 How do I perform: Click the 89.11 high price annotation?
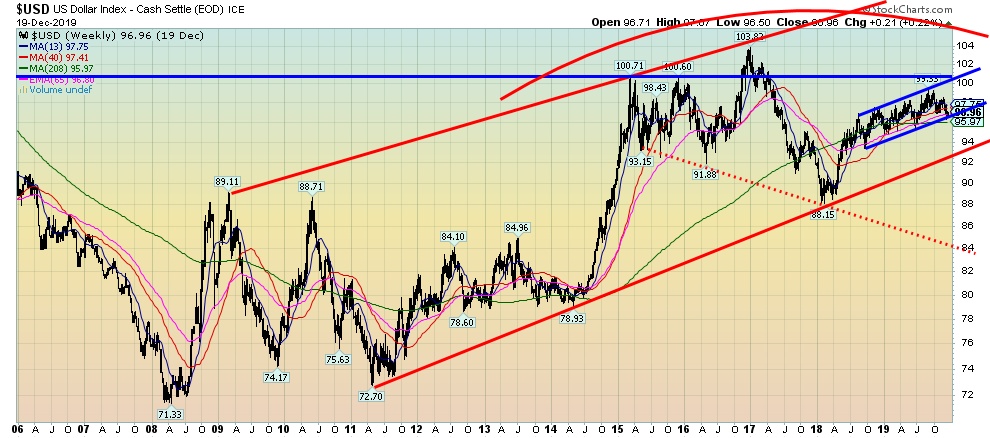coord(228,182)
